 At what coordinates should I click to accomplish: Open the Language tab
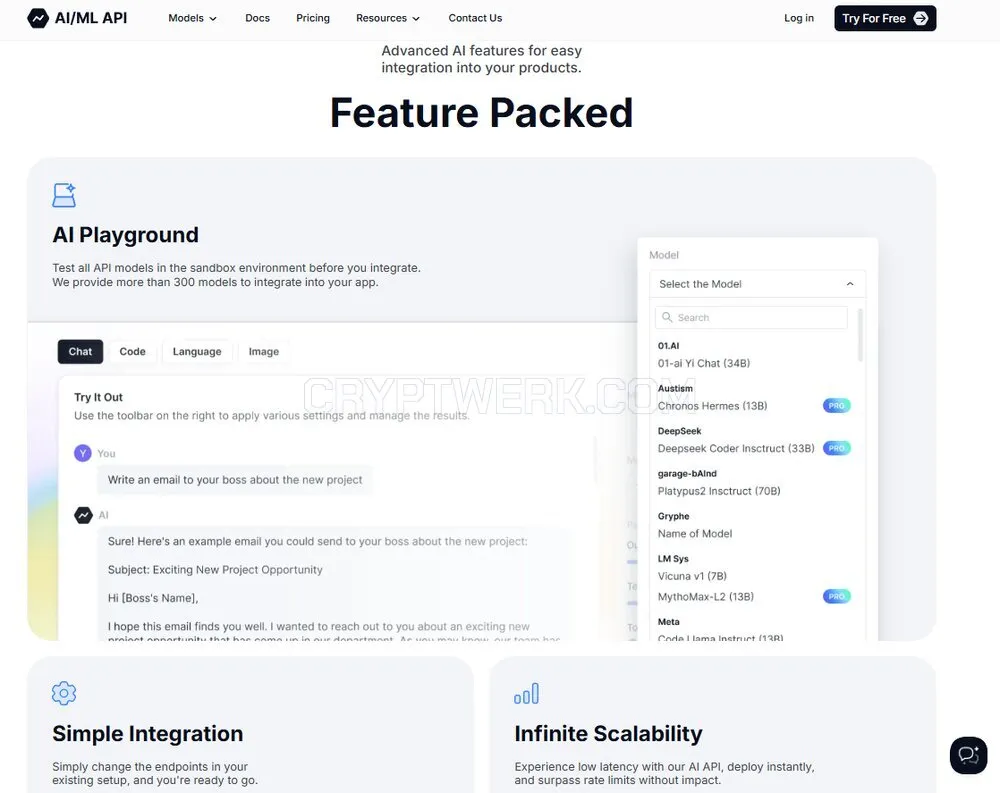click(x=197, y=352)
